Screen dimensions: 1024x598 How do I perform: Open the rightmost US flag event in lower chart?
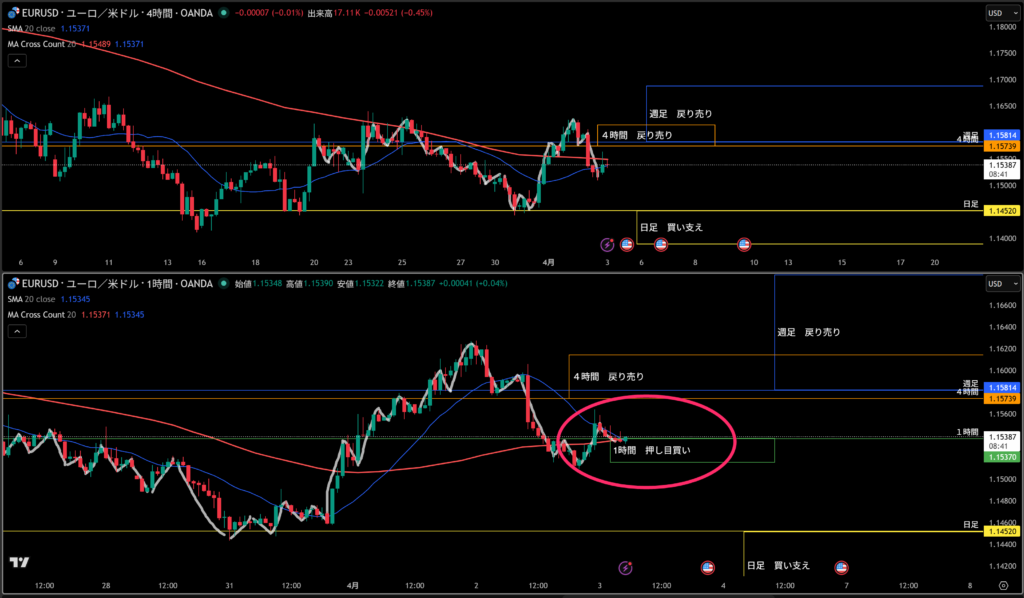point(841,567)
